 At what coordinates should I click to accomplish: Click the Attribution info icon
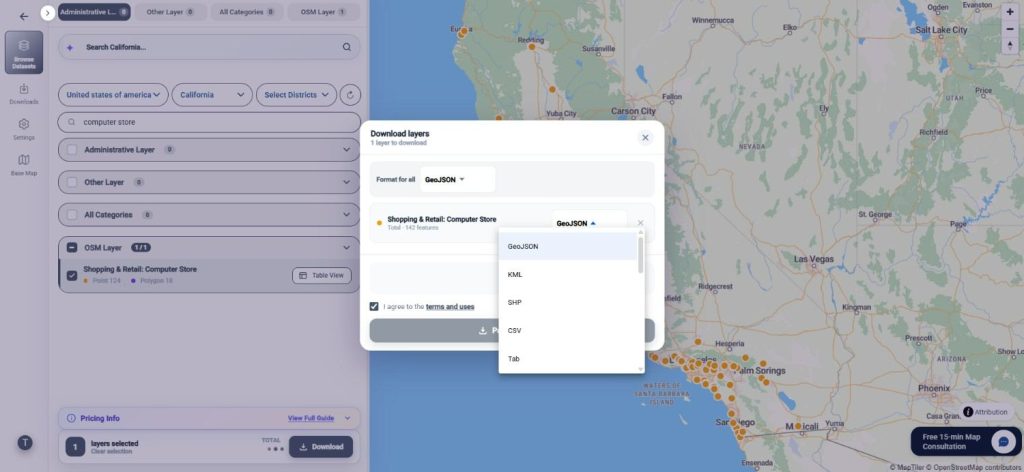(968, 412)
